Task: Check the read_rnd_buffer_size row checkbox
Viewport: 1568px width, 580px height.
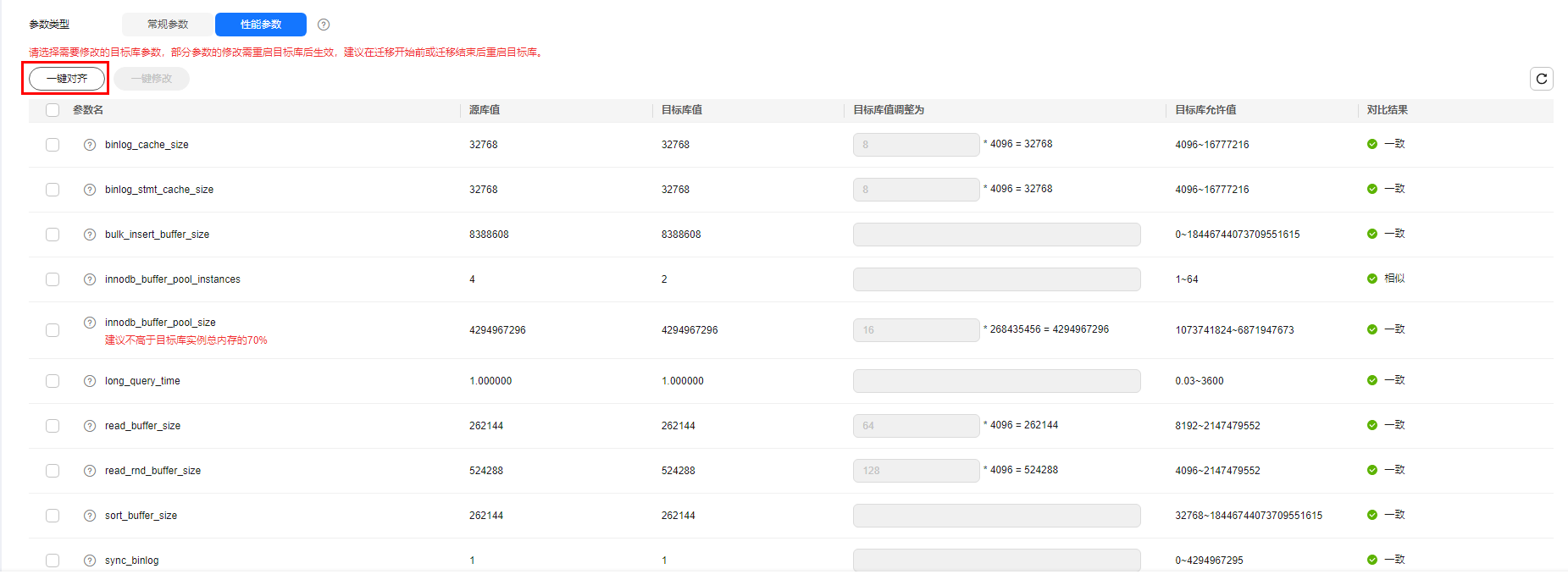Action: pyautogui.click(x=53, y=471)
